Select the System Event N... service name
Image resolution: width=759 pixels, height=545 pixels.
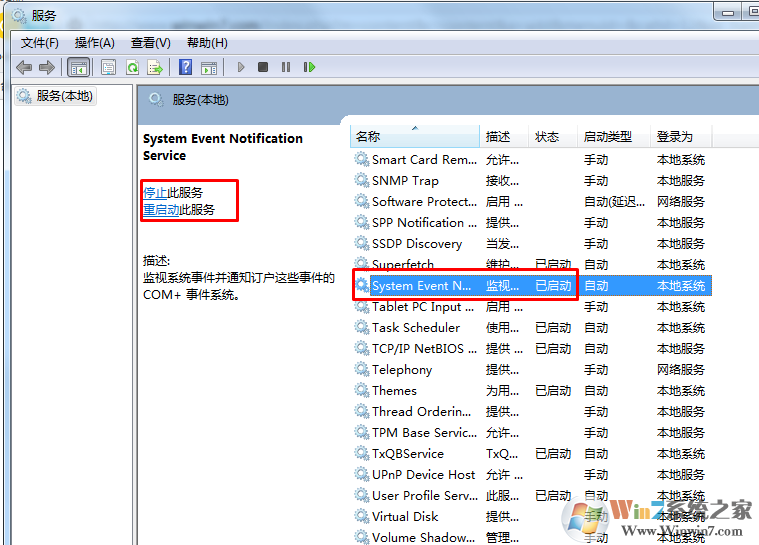[x=422, y=286]
